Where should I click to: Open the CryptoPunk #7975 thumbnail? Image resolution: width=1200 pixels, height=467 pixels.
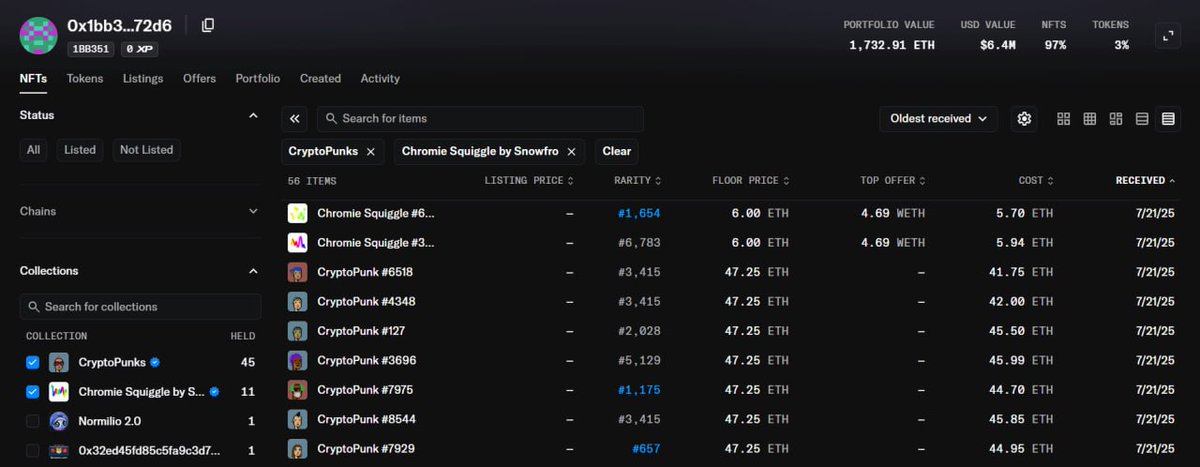click(x=297, y=390)
